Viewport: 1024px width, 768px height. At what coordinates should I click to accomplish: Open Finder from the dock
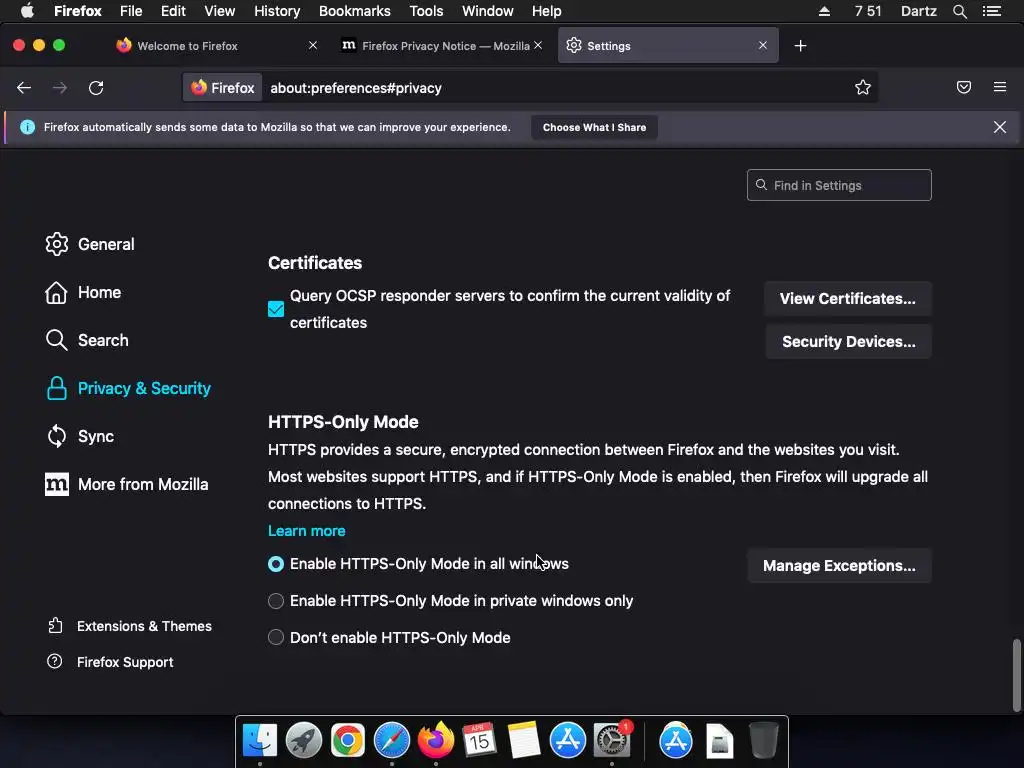click(260, 741)
